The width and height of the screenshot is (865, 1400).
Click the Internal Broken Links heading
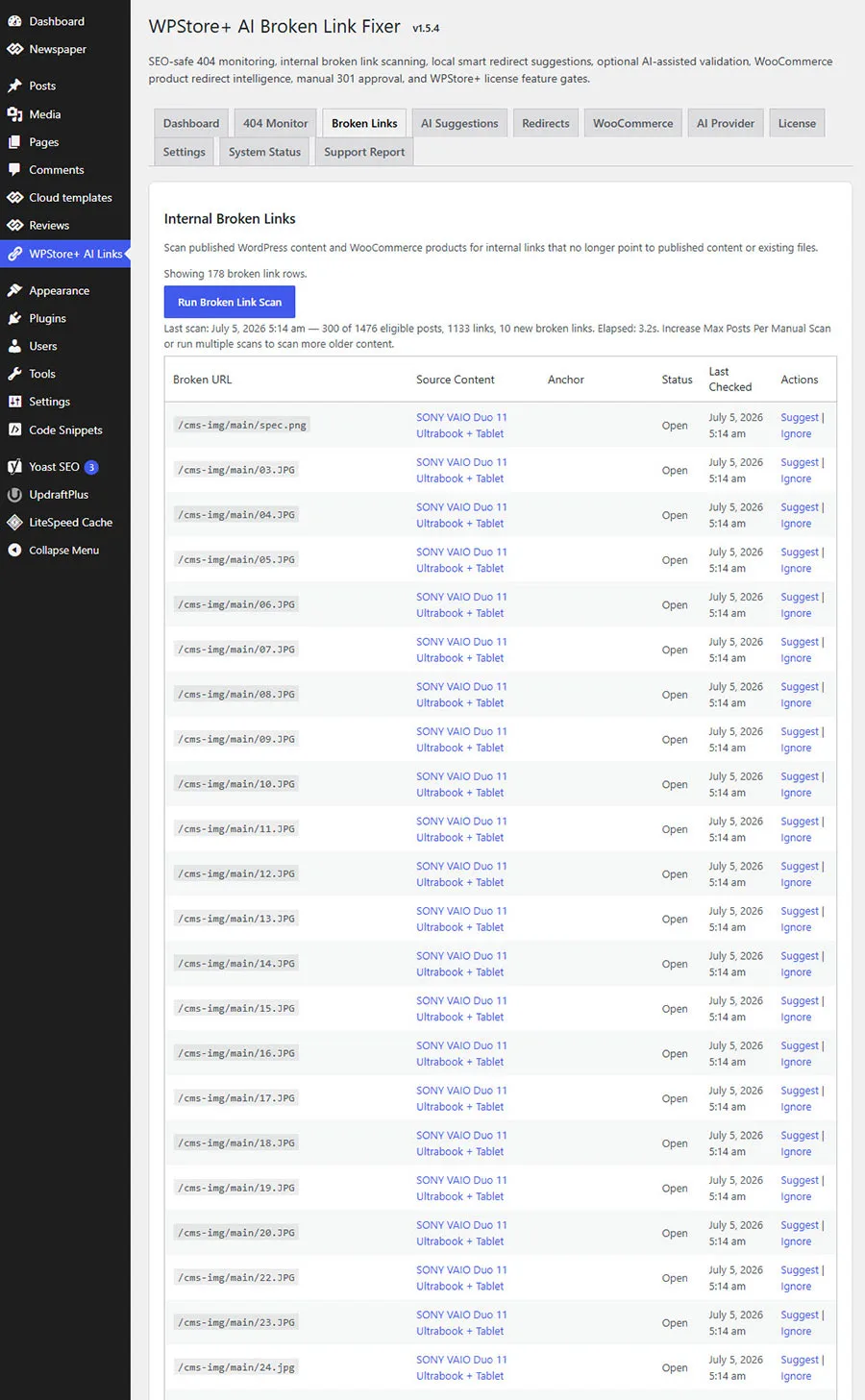pos(230,219)
